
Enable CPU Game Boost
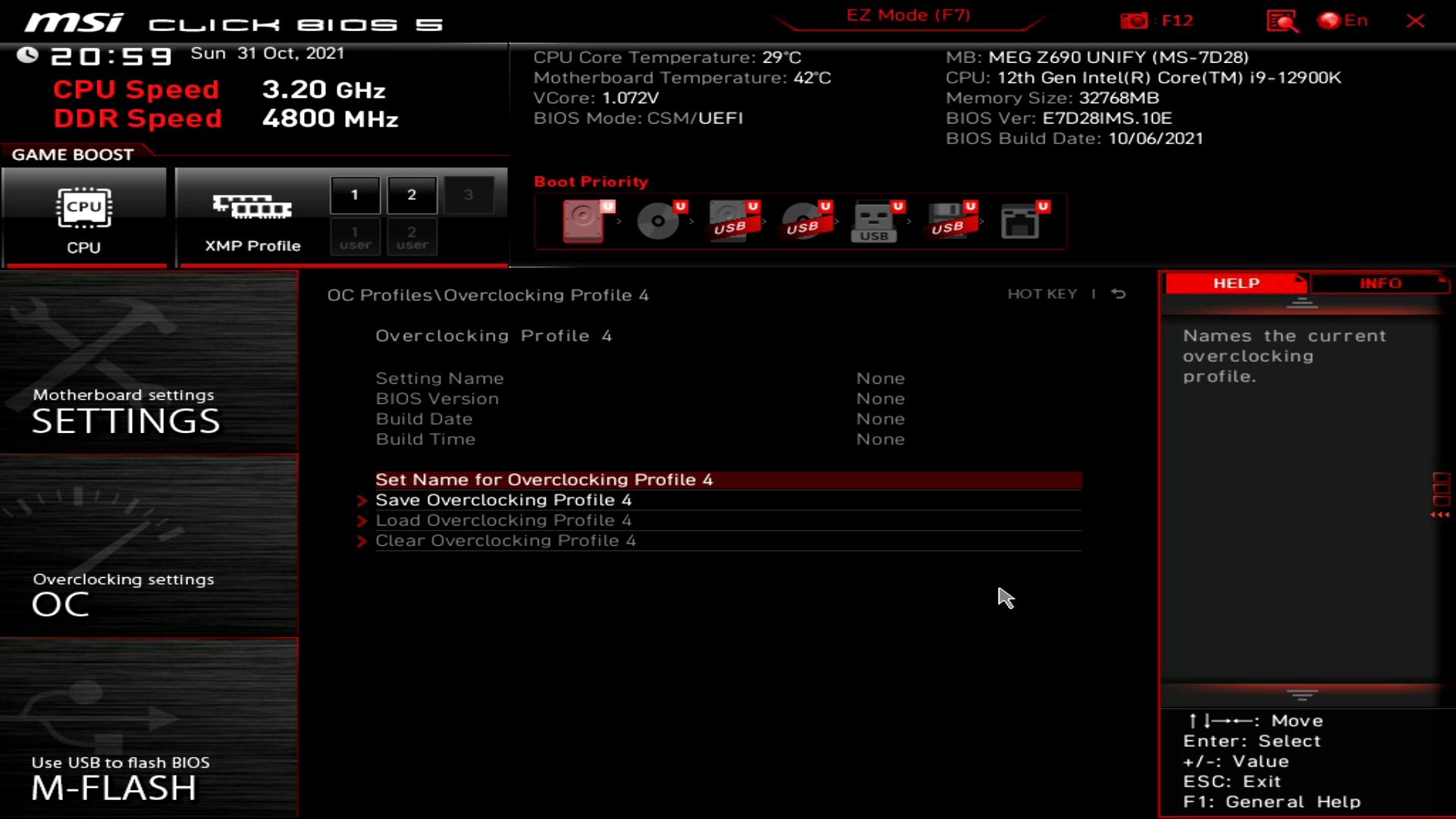click(x=85, y=218)
